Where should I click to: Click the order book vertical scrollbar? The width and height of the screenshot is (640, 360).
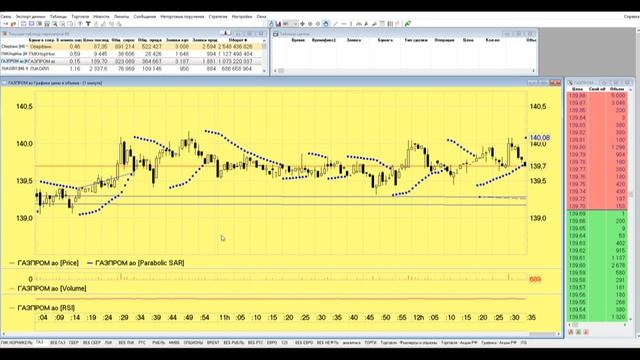pos(631,204)
